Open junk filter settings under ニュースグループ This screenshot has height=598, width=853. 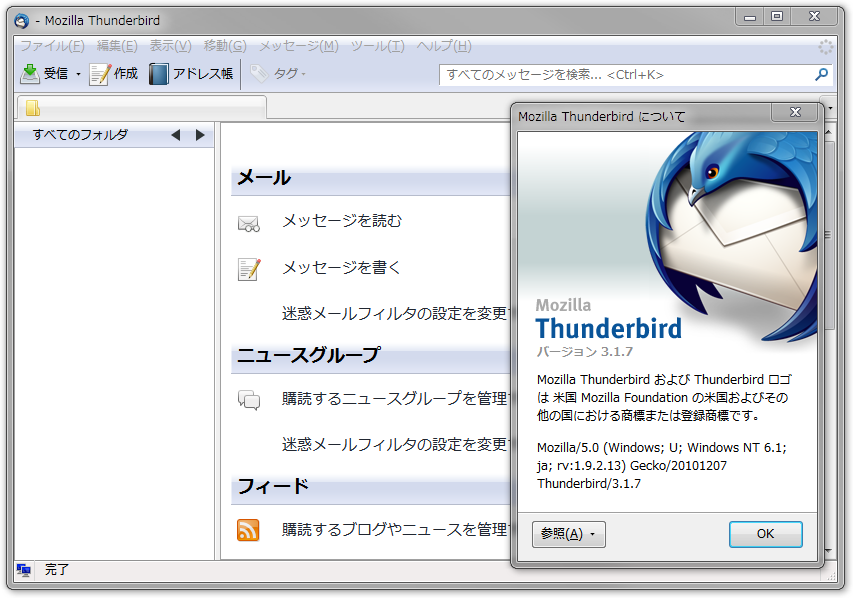395,445
